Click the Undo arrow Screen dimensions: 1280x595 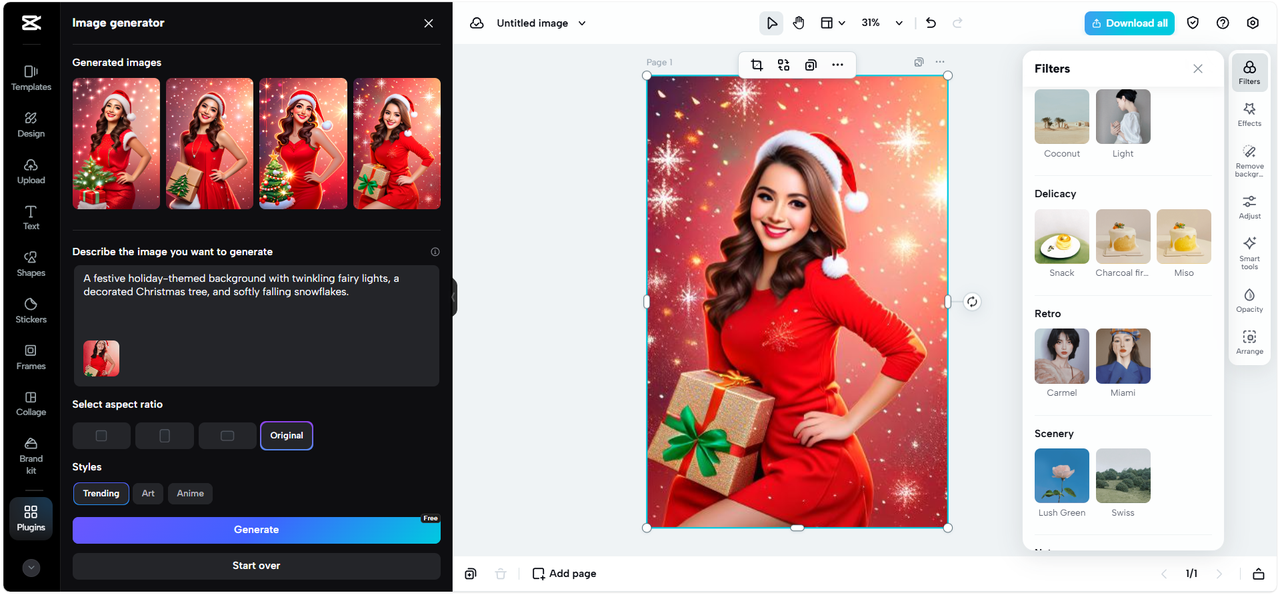click(x=931, y=23)
